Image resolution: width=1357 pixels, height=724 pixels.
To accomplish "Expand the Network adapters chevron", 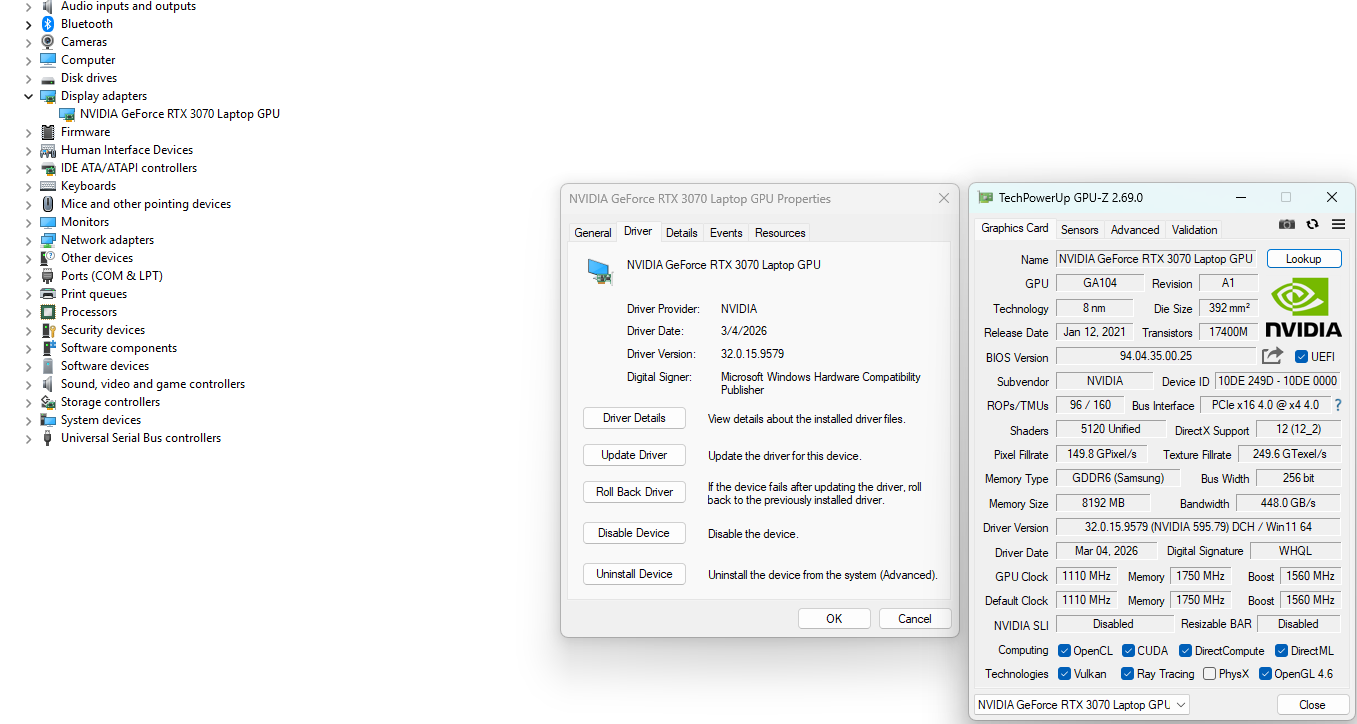I will [28, 240].
